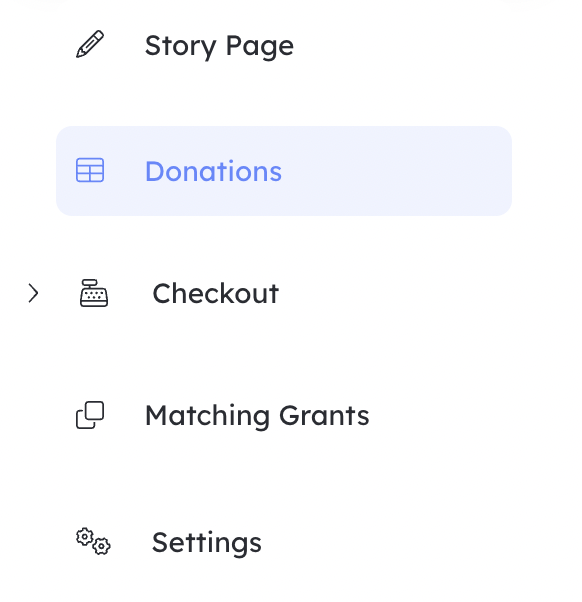This screenshot has width=582, height=602.
Task: Open the Story Page menu item
Action: coord(219,46)
